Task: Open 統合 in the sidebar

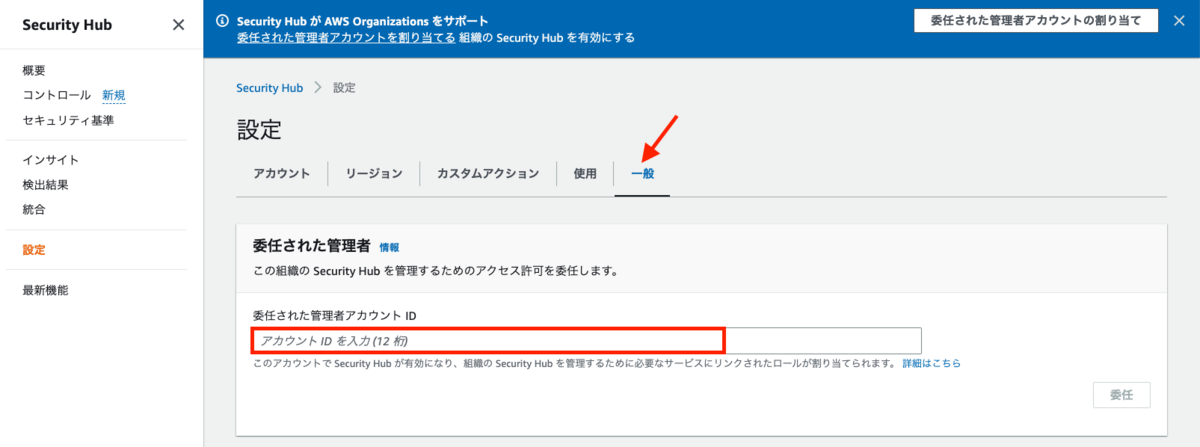Action: 34,210
